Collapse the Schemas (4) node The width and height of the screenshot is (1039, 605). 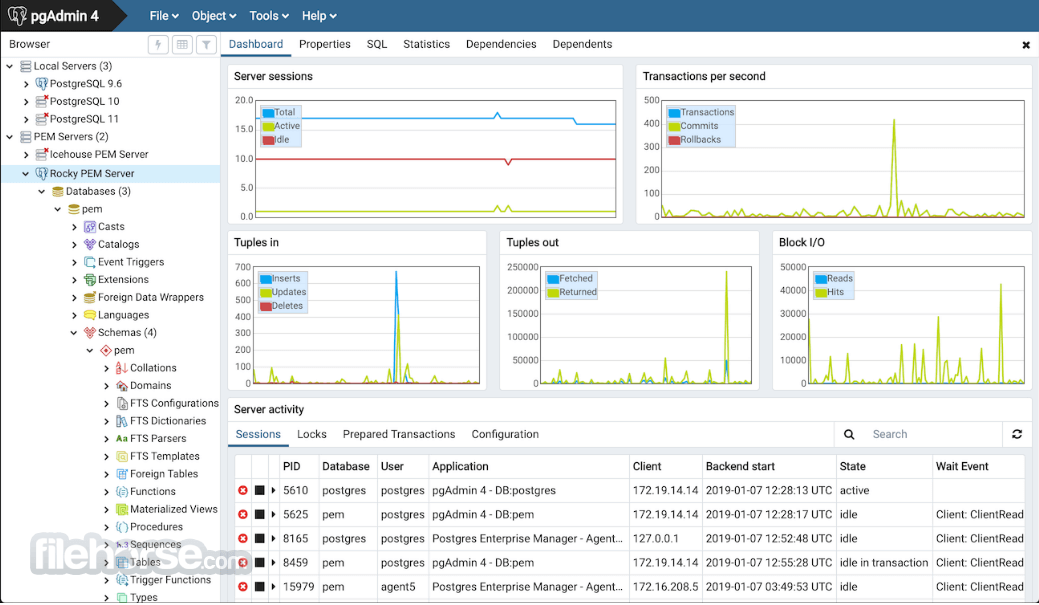tap(74, 333)
